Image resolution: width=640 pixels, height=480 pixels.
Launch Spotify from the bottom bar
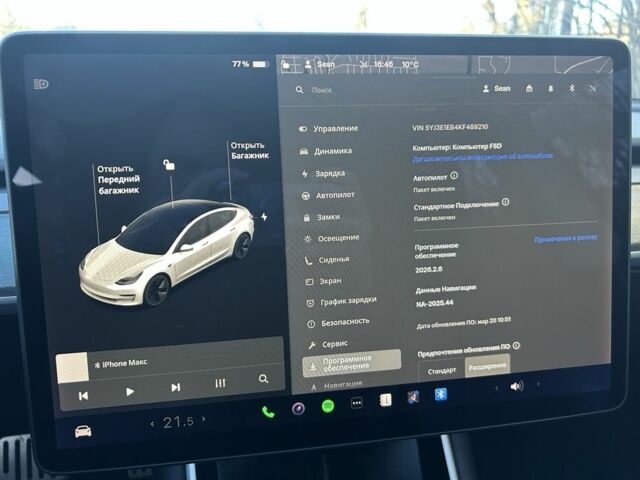point(327,406)
